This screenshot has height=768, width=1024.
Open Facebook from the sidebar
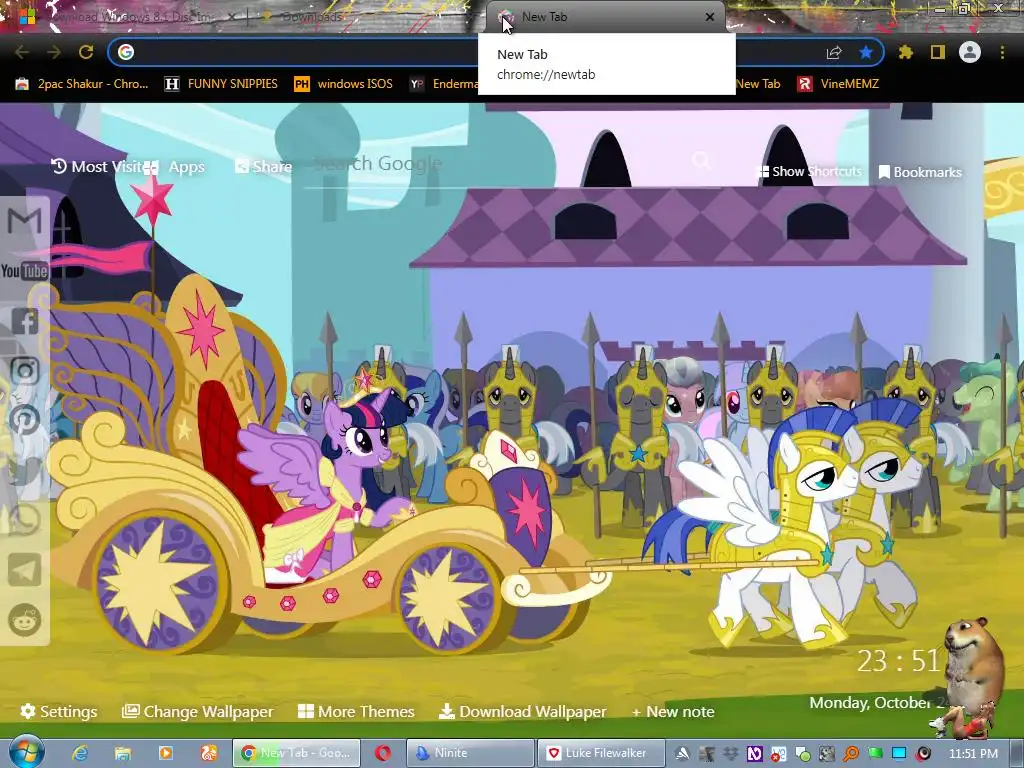(x=24, y=321)
